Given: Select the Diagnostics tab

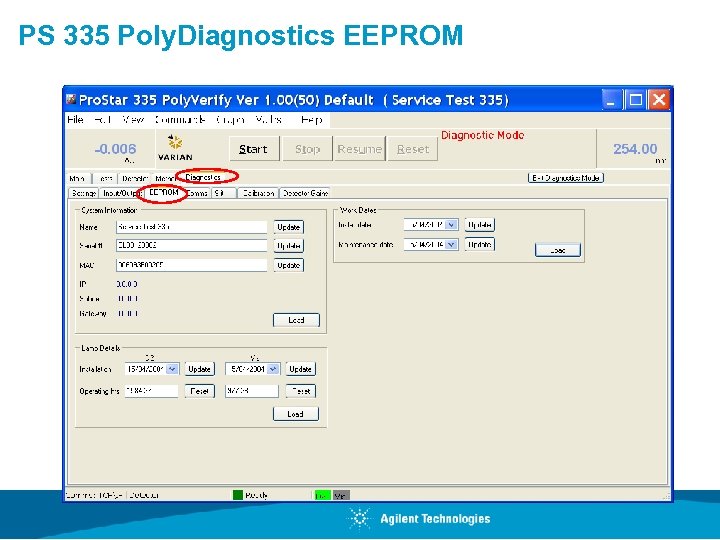Looking at the screenshot, I should click(203, 177).
